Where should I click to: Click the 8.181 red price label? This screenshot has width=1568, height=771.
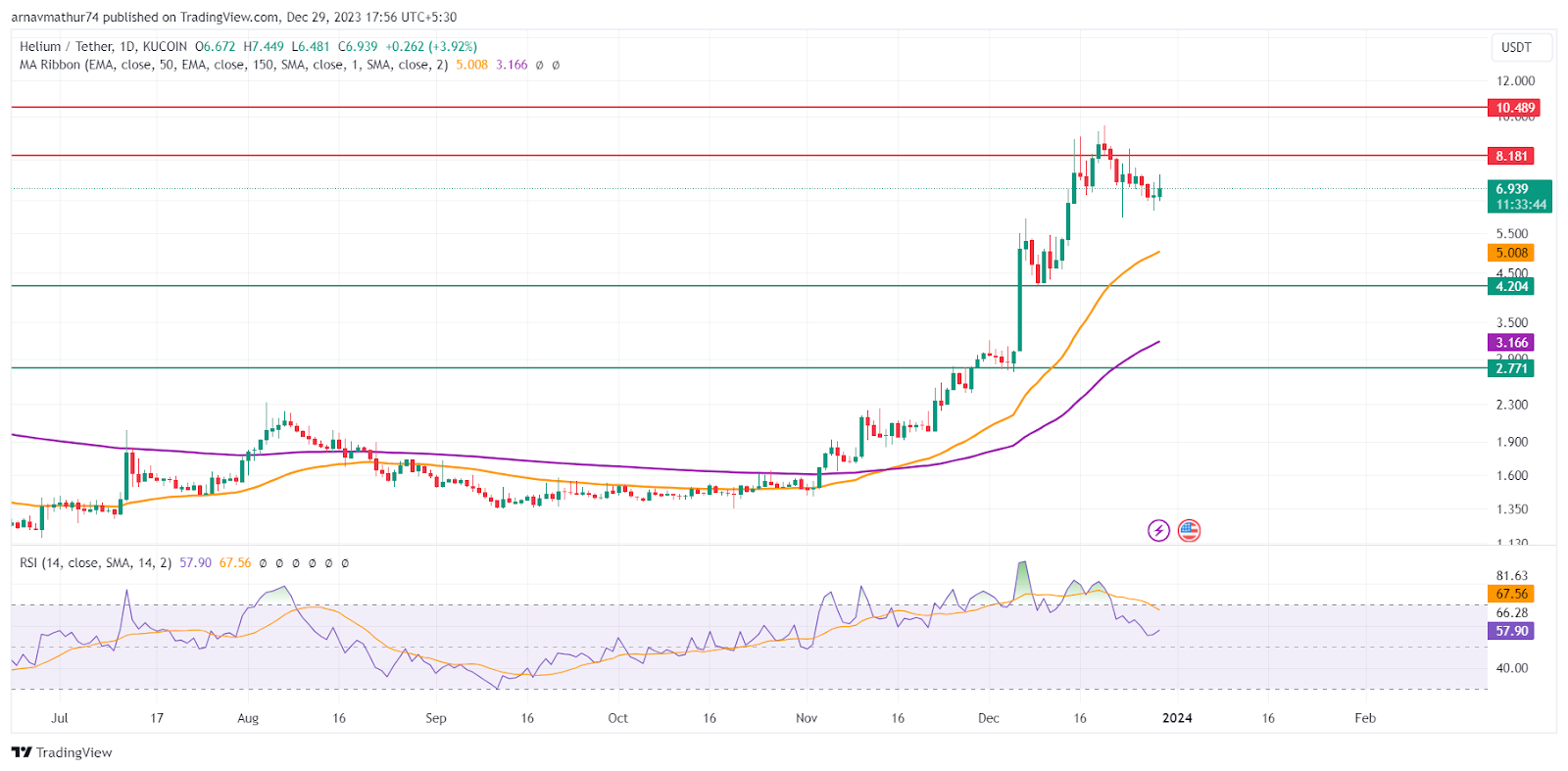click(1510, 156)
